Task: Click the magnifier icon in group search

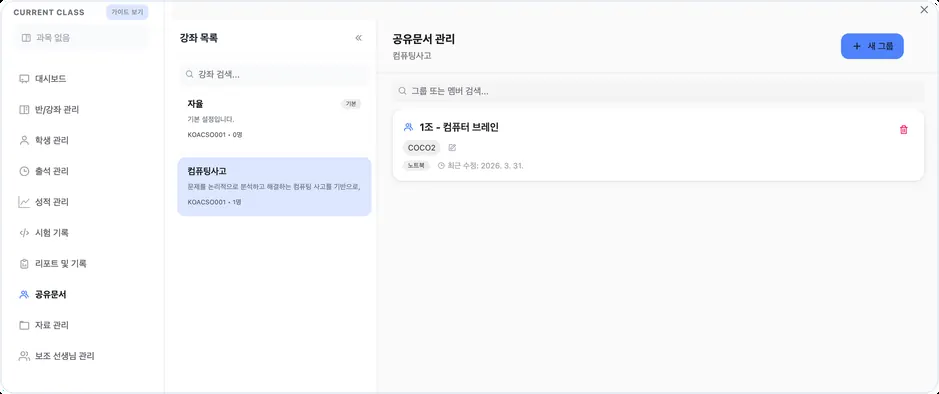Action: [x=402, y=91]
